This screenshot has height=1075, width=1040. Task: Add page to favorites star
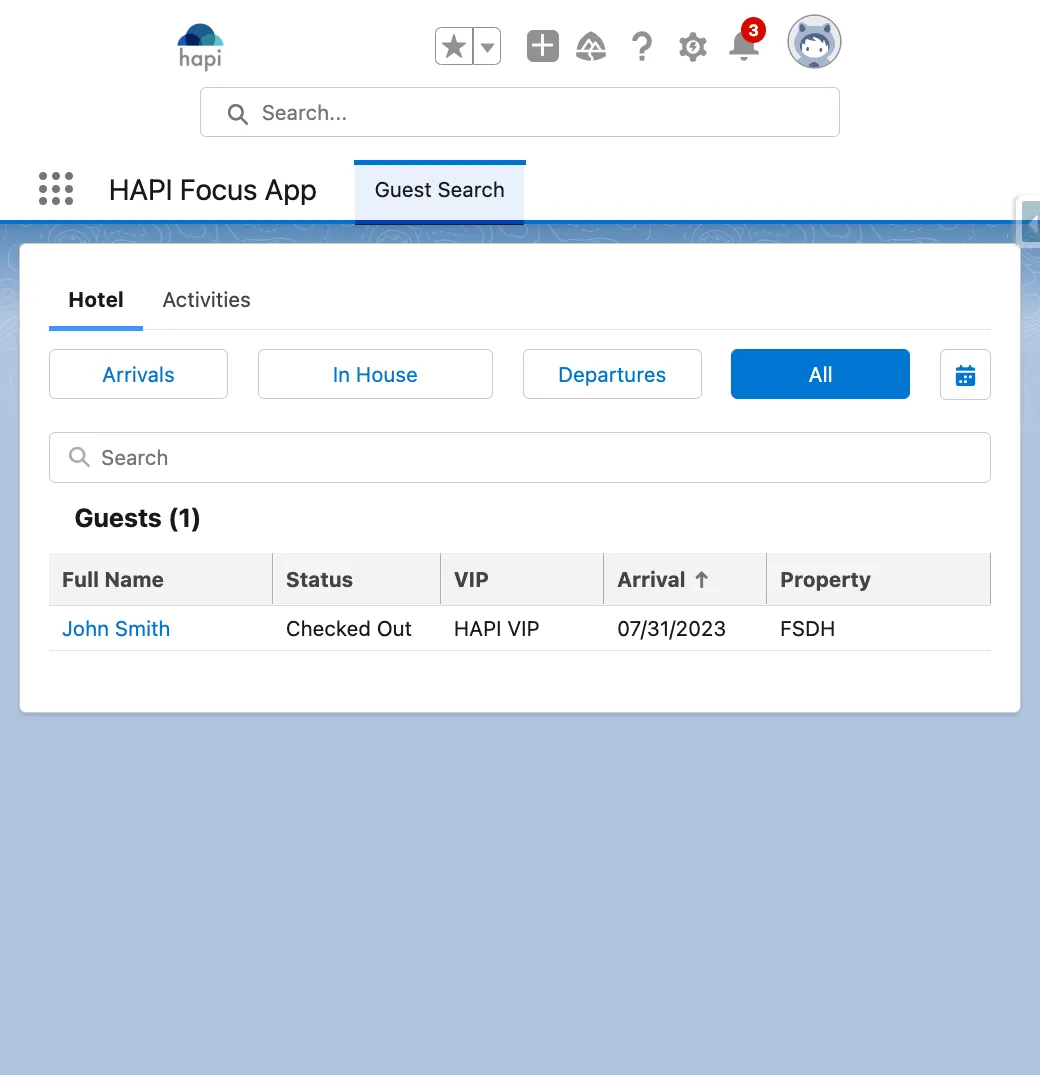tap(454, 47)
